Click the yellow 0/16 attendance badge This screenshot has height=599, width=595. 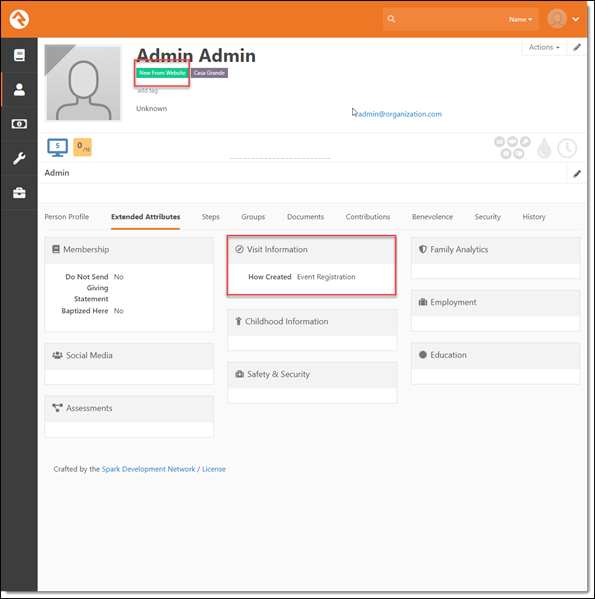[x=82, y=147]
